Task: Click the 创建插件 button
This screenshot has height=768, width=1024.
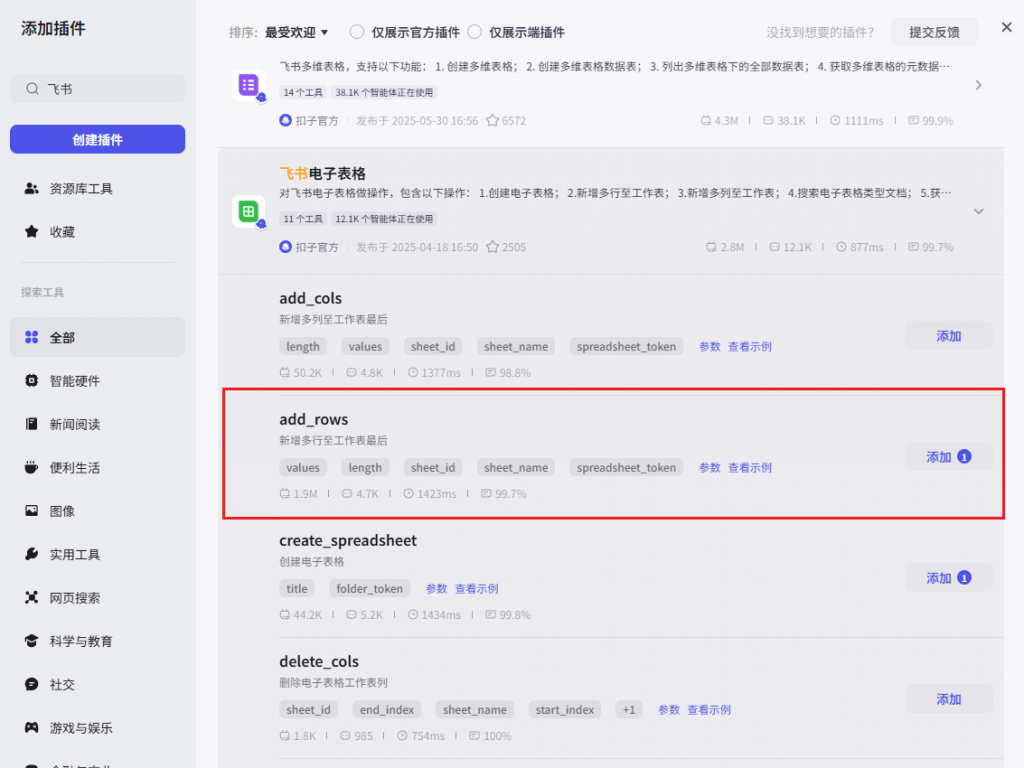Action: (97, 140)
